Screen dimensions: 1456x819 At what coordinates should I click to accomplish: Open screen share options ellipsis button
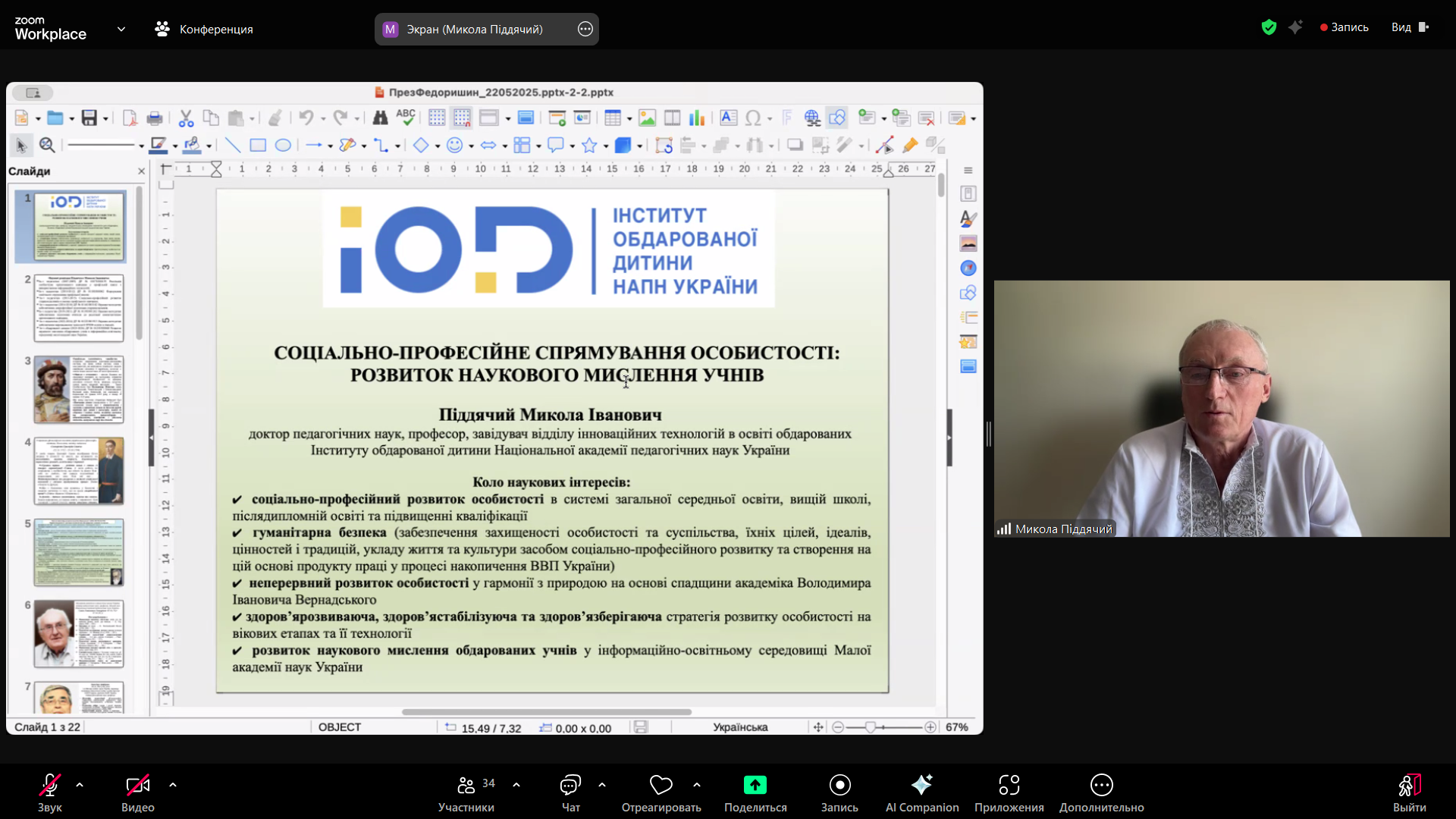[x=585, y=29]
